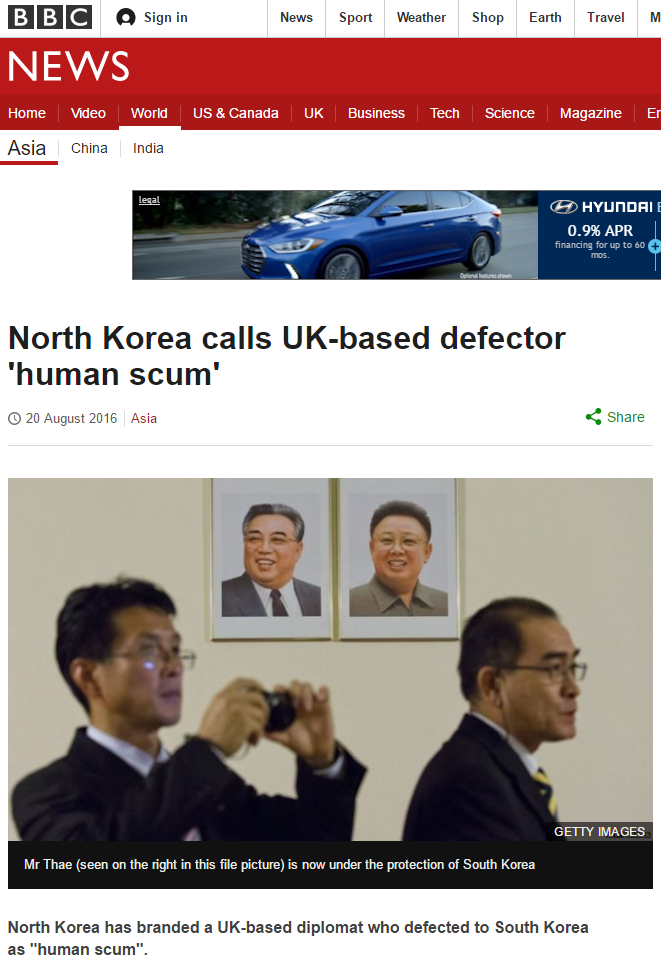Select World in the news navigation

pyautogui.click(x=149, y=113)
